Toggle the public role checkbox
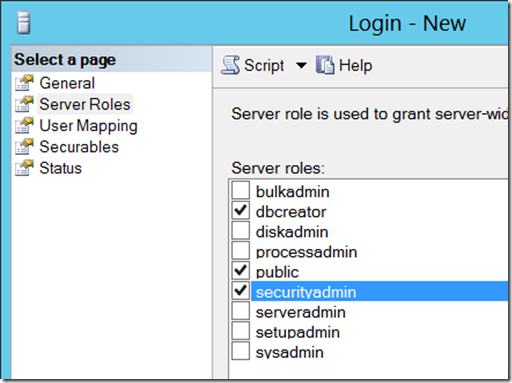This screenshot has width=512, height=383. click(241, 270)
